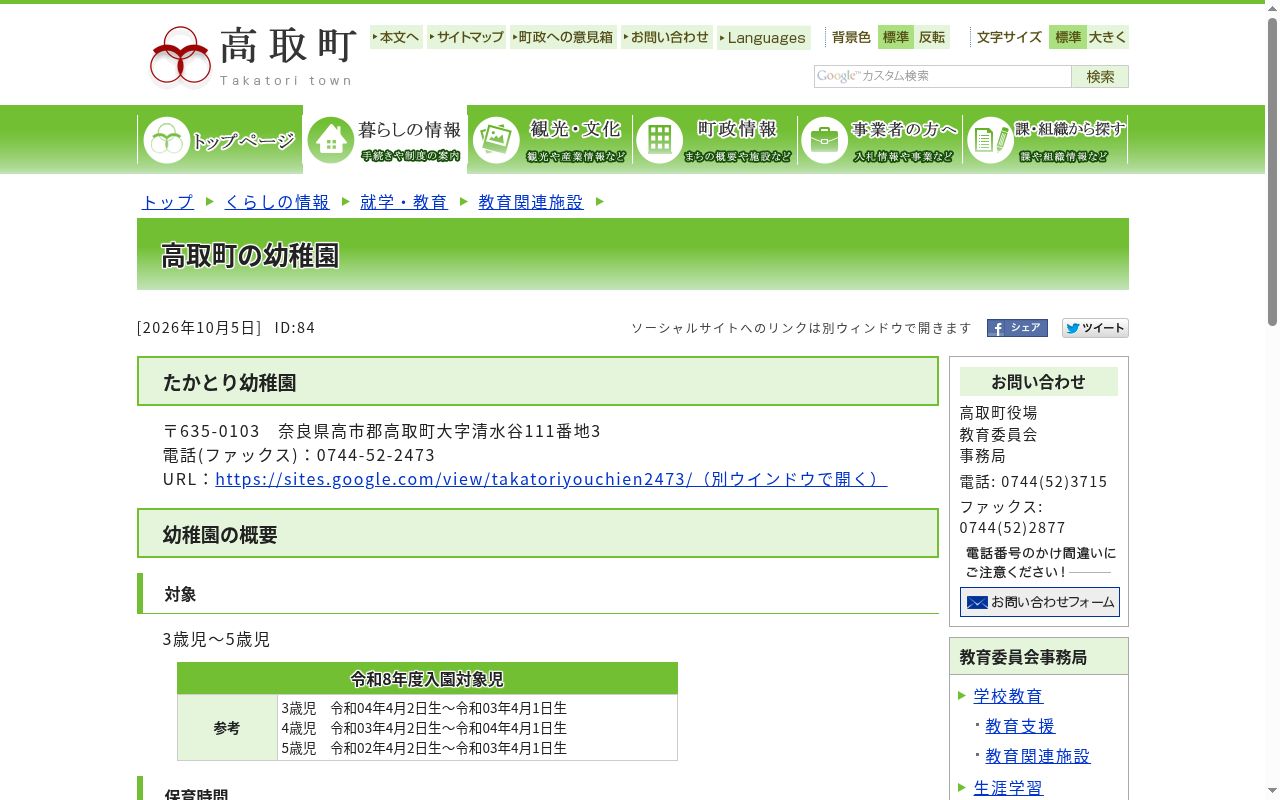The image size is (1280, 800).
Task: Select the 対象 subsection heading
Action: [x=180, y=594]
